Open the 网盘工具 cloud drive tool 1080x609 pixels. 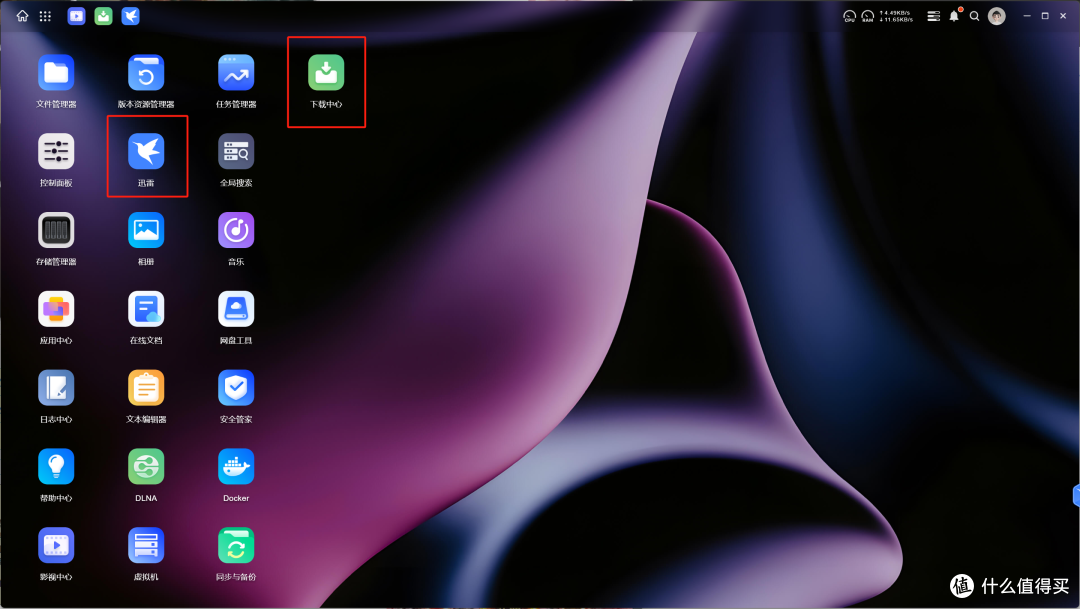[x=236, y=309]
